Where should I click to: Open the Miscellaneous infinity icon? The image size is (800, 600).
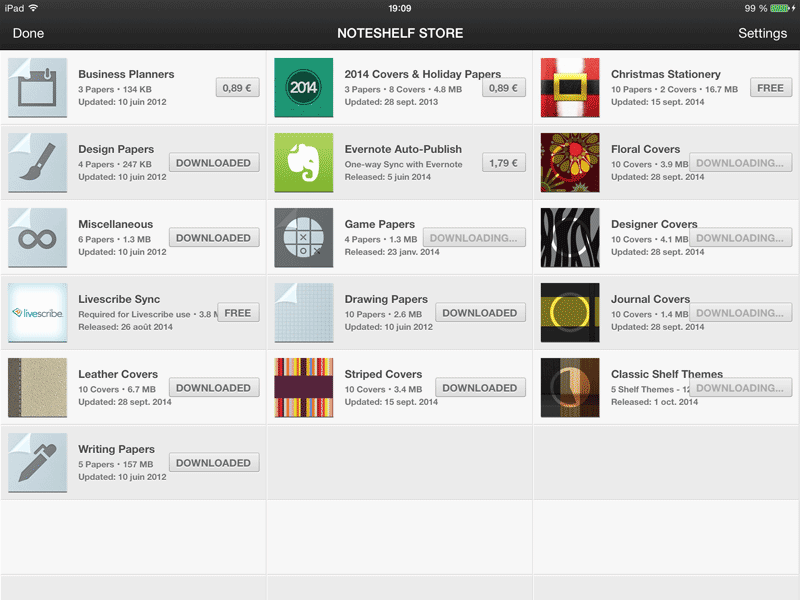click(37, 238)
